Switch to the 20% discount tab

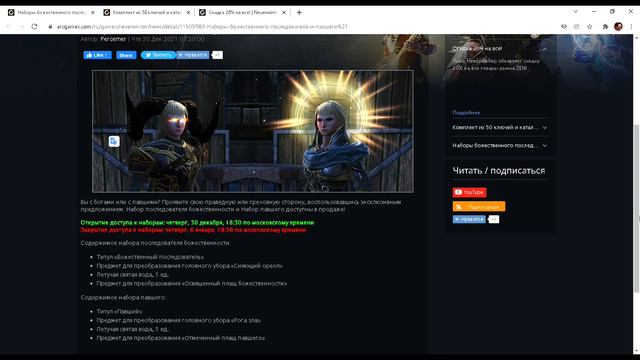(242, 13)
